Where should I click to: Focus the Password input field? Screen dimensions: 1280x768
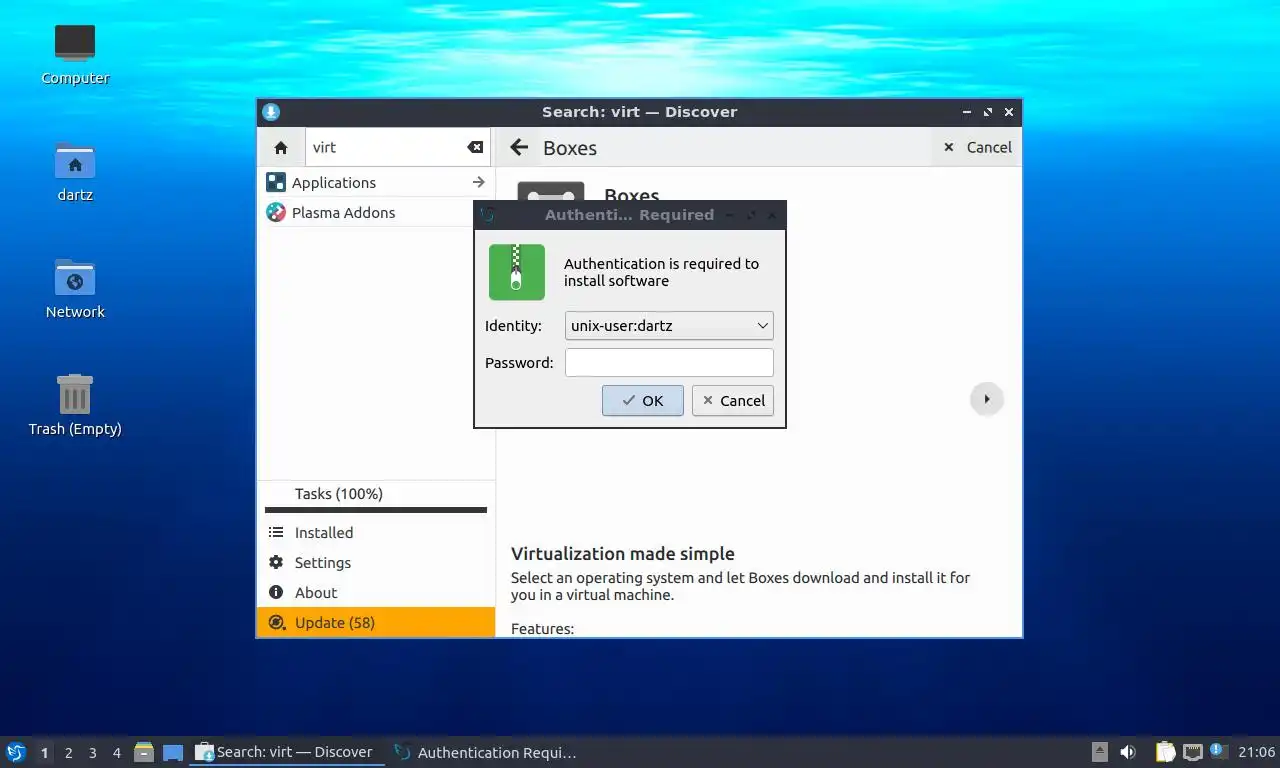669,362
